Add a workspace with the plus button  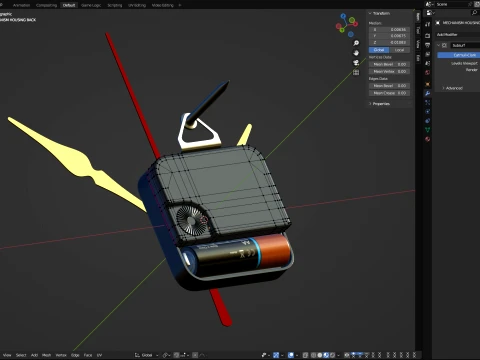[x=180, y=5]
